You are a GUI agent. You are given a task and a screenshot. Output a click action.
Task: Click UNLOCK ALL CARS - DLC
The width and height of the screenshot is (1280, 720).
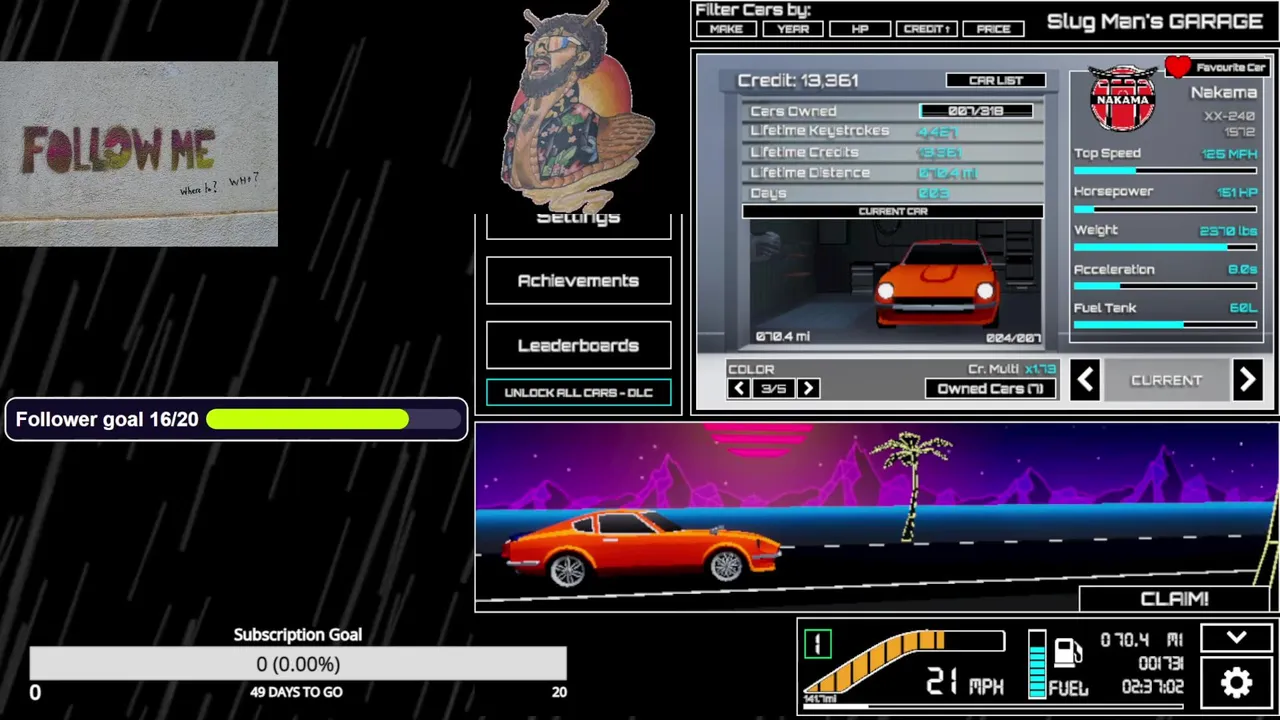click(578, 392)
